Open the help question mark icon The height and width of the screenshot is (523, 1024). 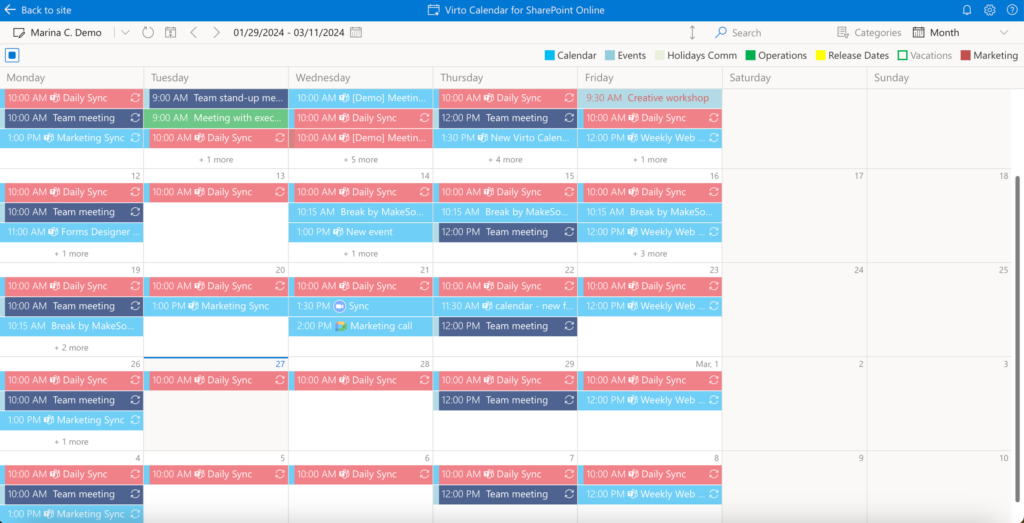[x=1012, y=10]
